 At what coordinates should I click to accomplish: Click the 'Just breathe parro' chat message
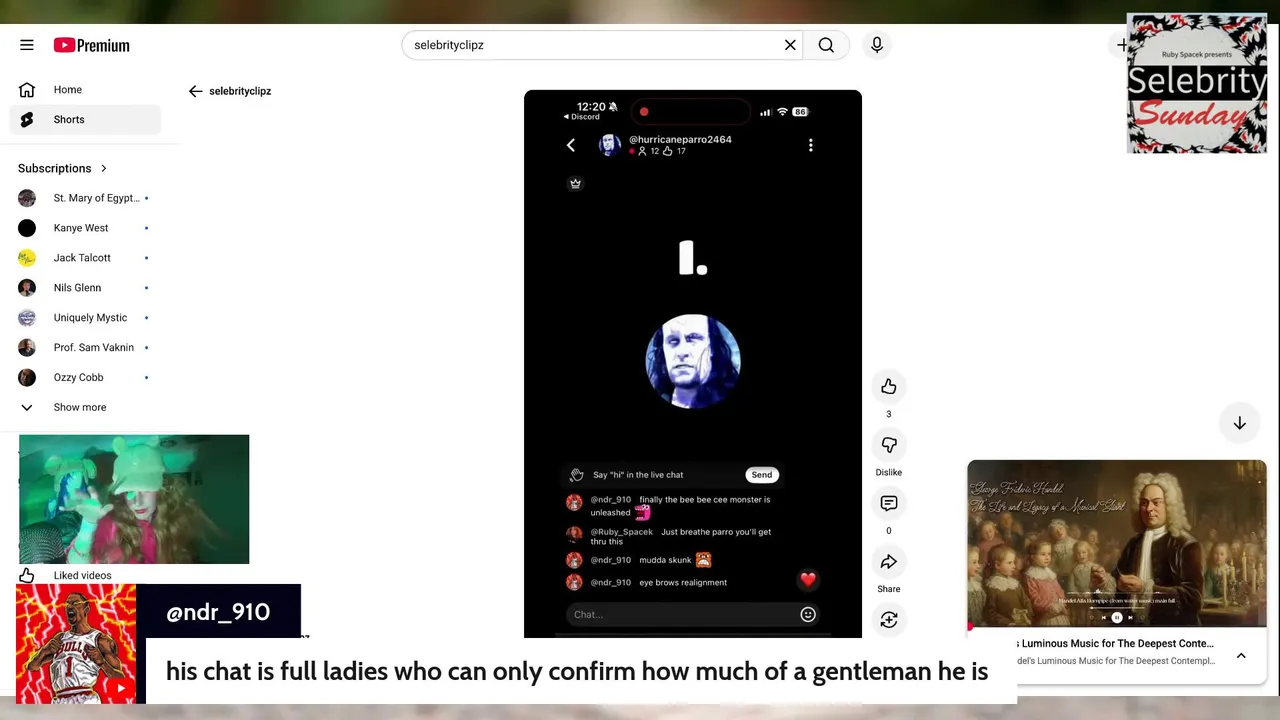click(681, 537)
